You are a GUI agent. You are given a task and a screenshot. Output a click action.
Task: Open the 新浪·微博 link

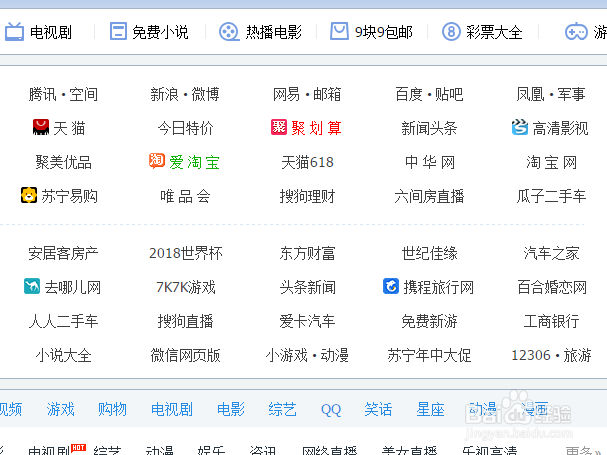[185, 94]
